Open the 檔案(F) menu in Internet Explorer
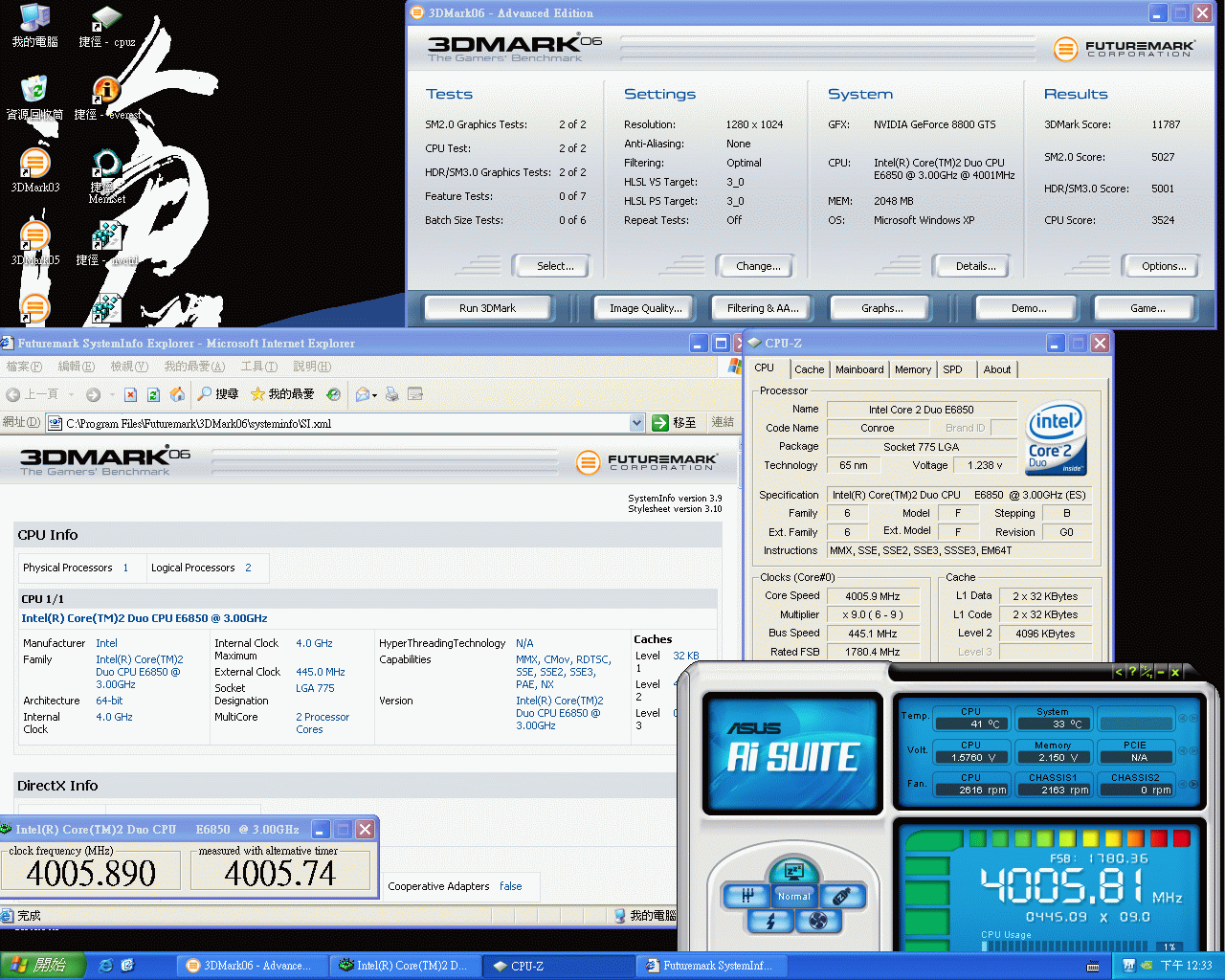The width and height of the screenshot is (1225, 980). coord(24,367)
